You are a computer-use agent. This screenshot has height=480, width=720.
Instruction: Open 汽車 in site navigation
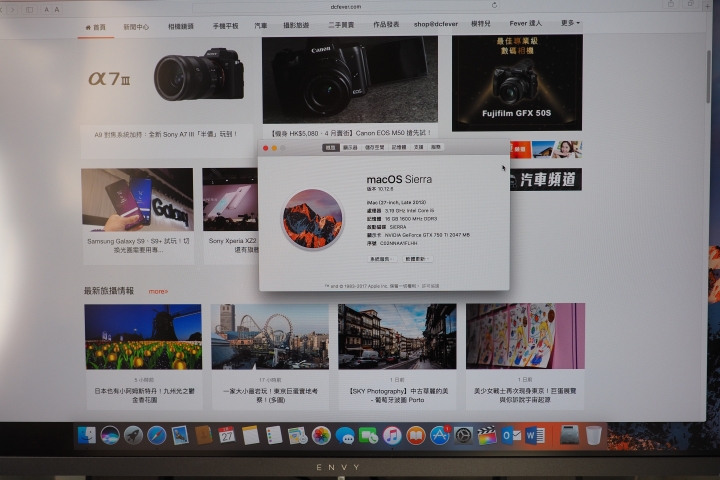[x=261, y=26]
